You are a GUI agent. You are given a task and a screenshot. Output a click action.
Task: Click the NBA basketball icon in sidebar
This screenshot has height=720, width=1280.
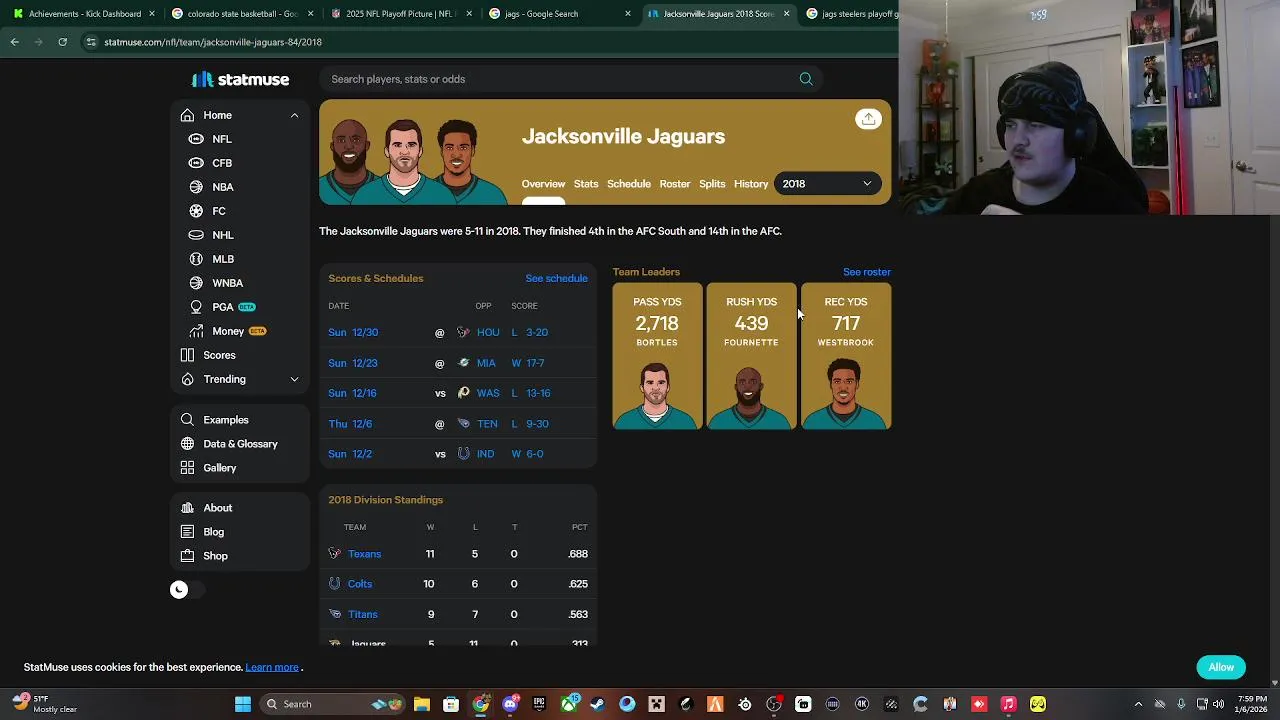pos(196,187)
